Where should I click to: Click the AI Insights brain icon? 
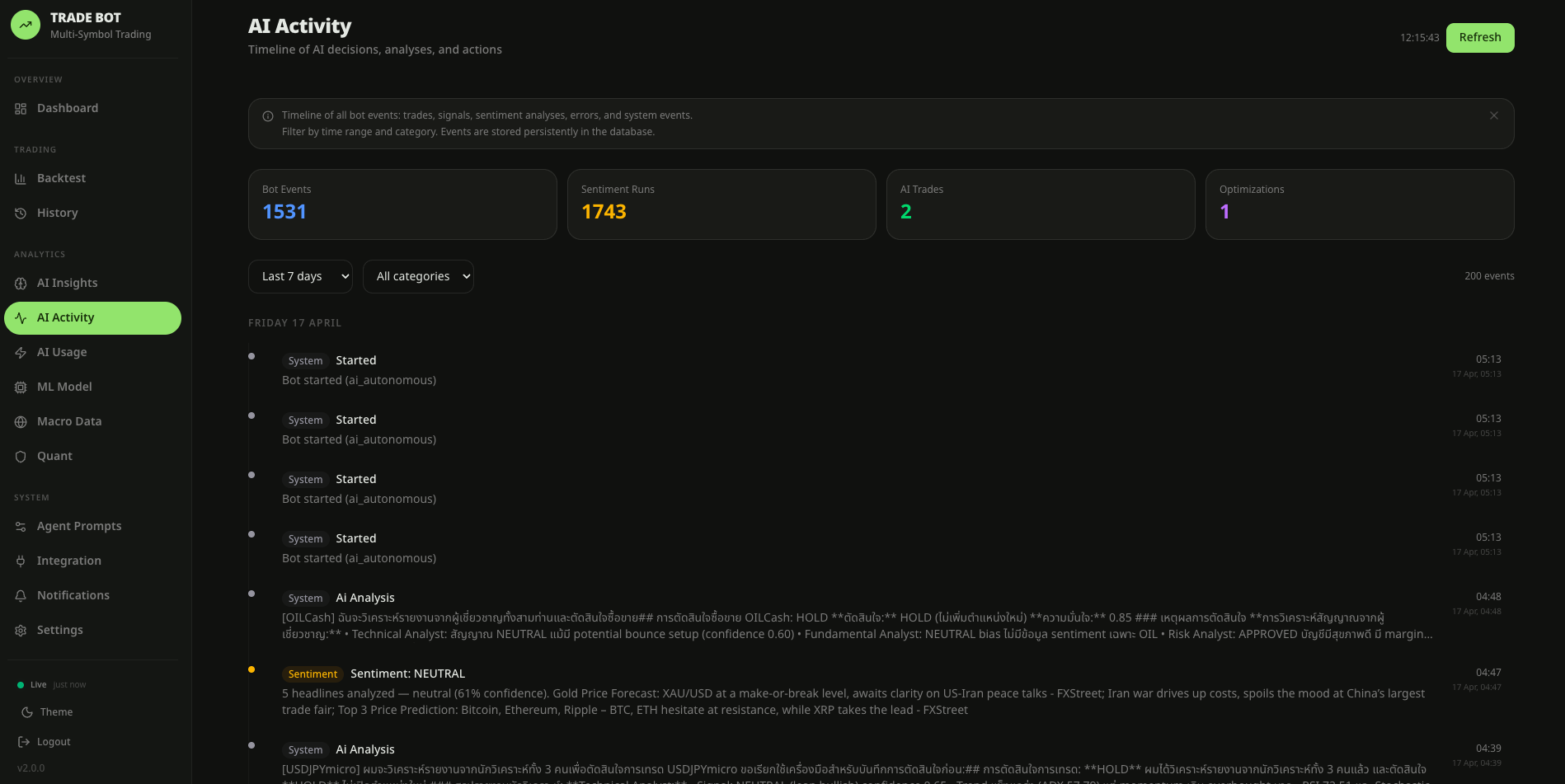click(21, 284)
